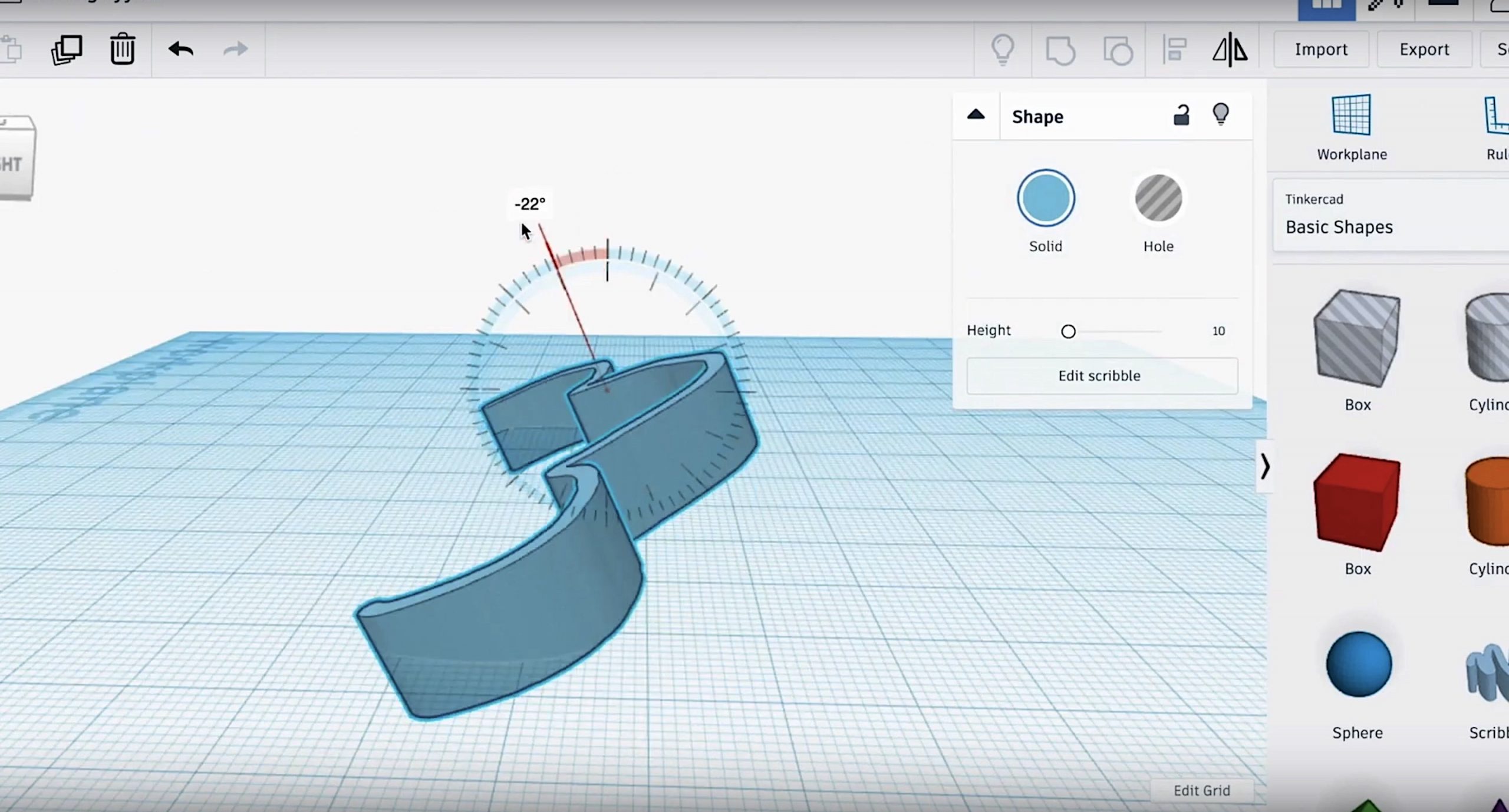
Task: Open the Edit Grid settings
Action: click(1201, 790)
